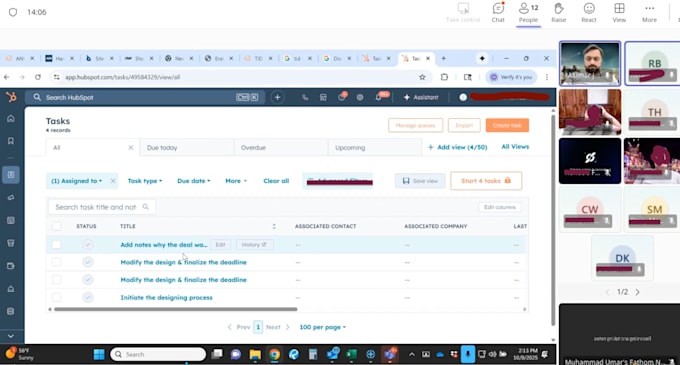Bookmark this page with the star icon
This screenshot has width=680, height=365.
[422, 77]
